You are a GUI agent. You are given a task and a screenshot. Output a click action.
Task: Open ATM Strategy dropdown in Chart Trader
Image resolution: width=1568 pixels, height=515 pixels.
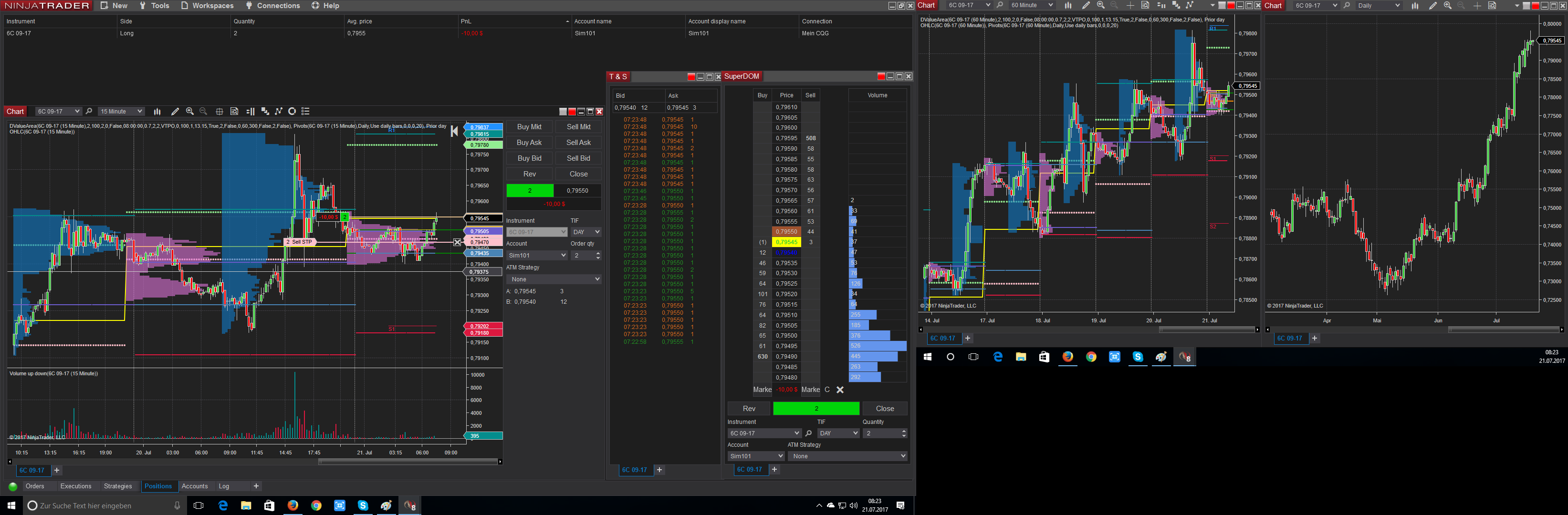554,279
